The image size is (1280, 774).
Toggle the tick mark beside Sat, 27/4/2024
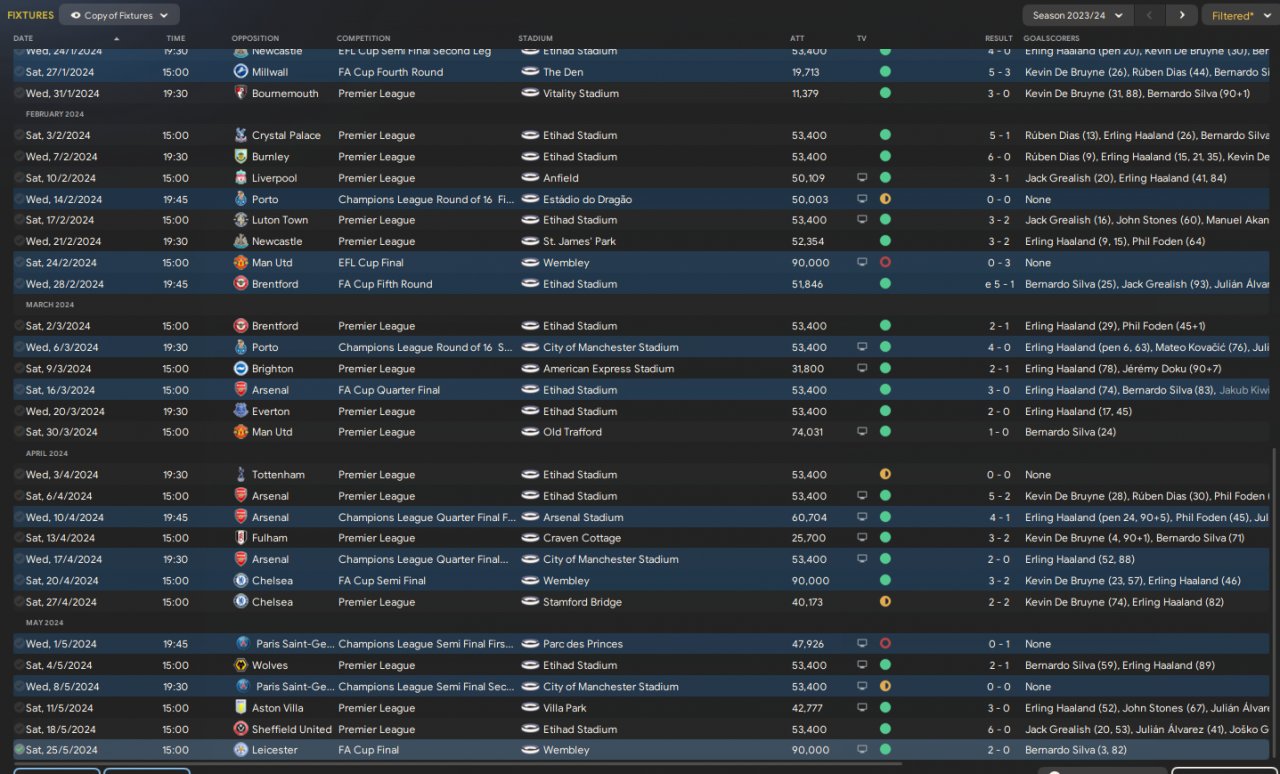19,602
